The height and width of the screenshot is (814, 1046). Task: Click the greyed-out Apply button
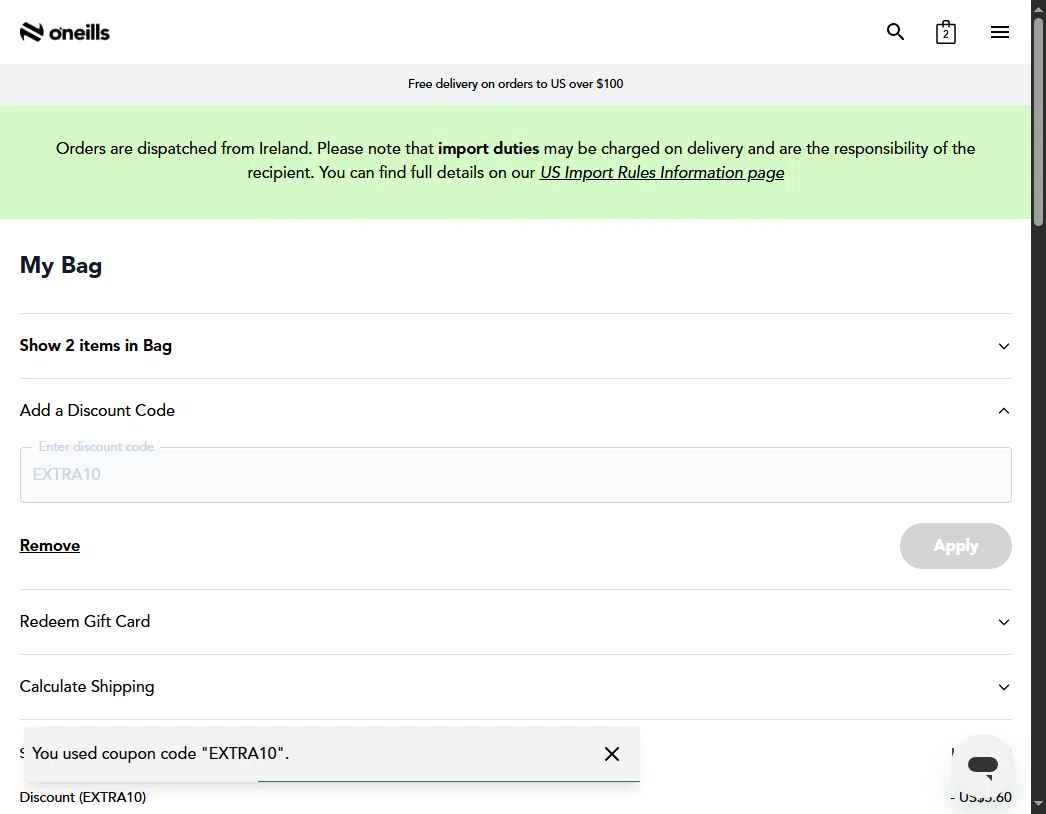(955, 546)
